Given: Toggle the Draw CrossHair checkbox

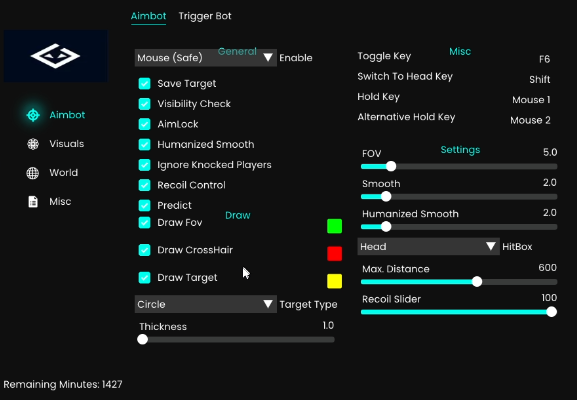Looking at the screenshot, I should pyautogui.click(x=145, y=250).
